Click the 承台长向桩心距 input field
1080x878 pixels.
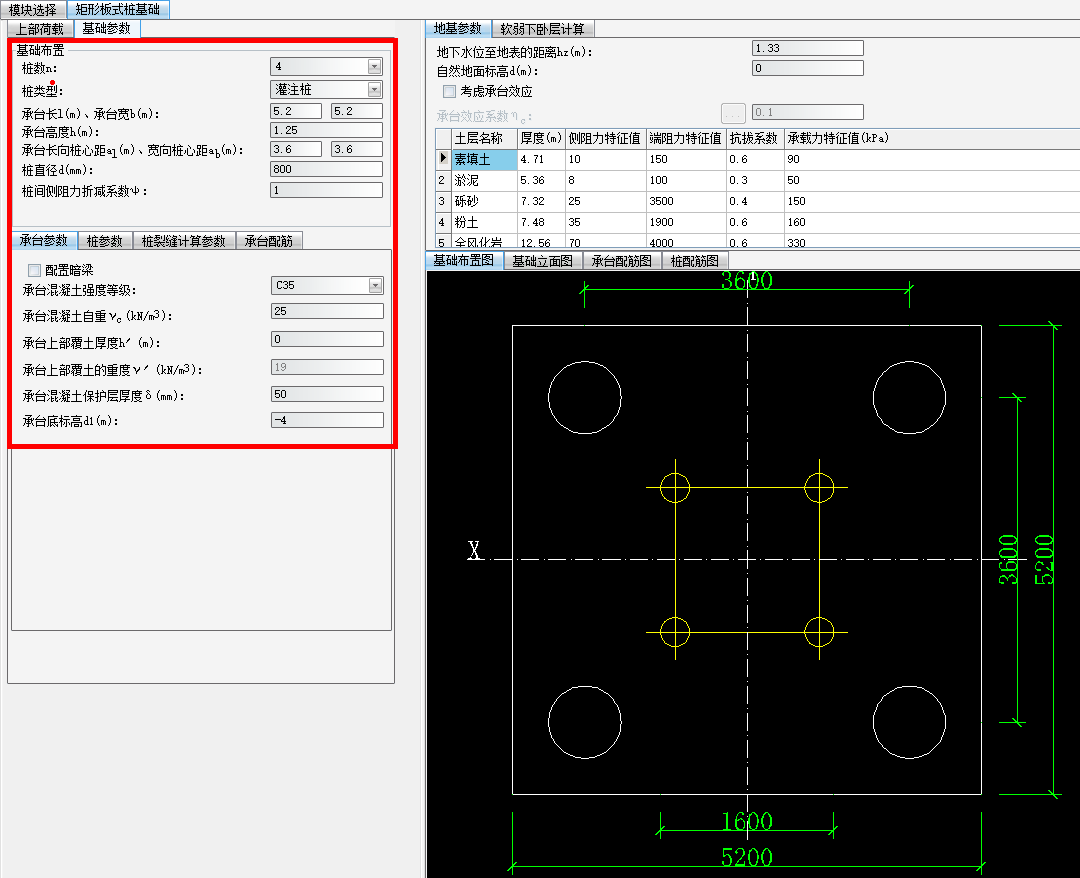point(296,149)
